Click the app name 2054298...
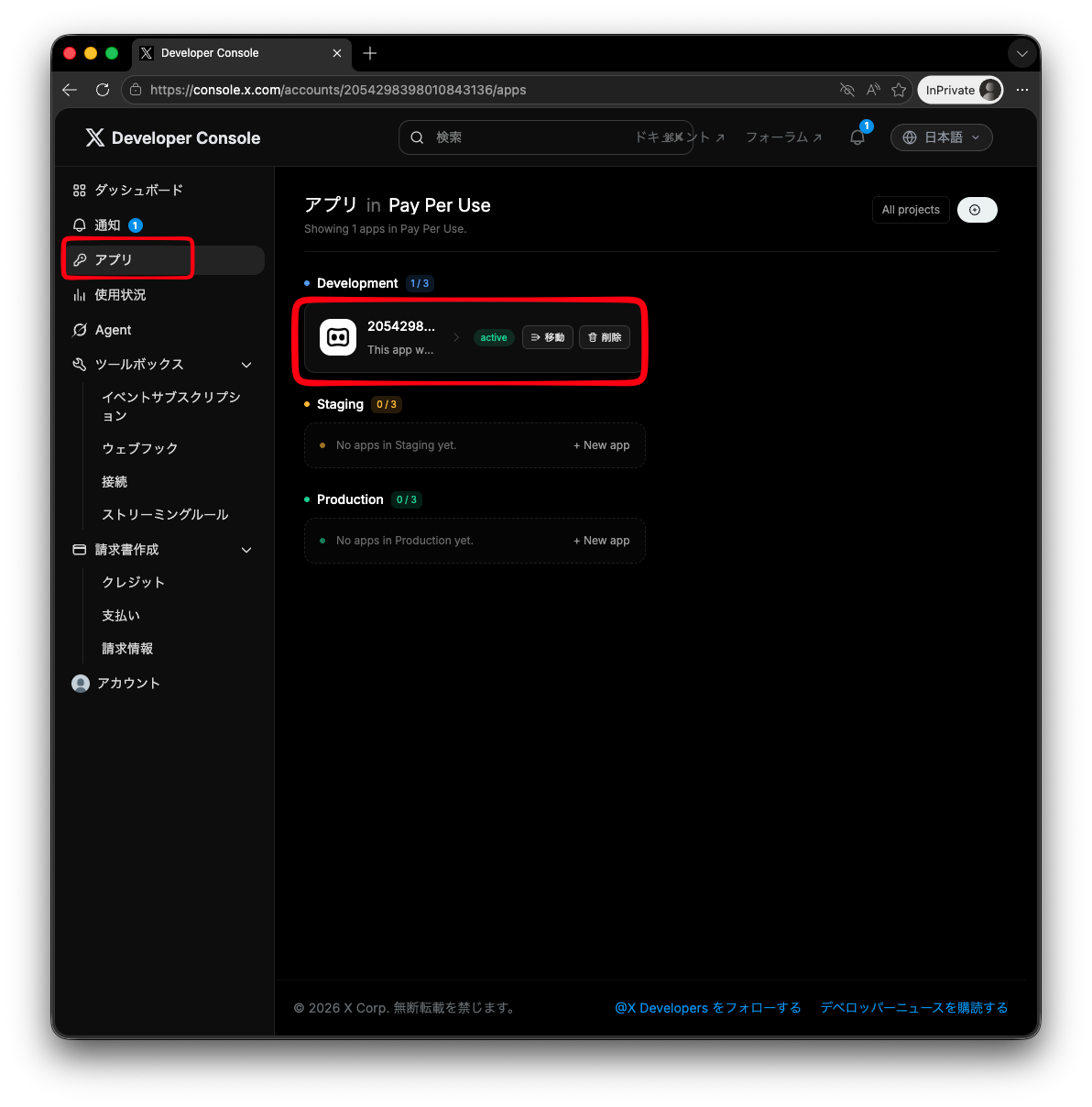This screenshot has height=1107, width=1092. [x=401, y=326]
